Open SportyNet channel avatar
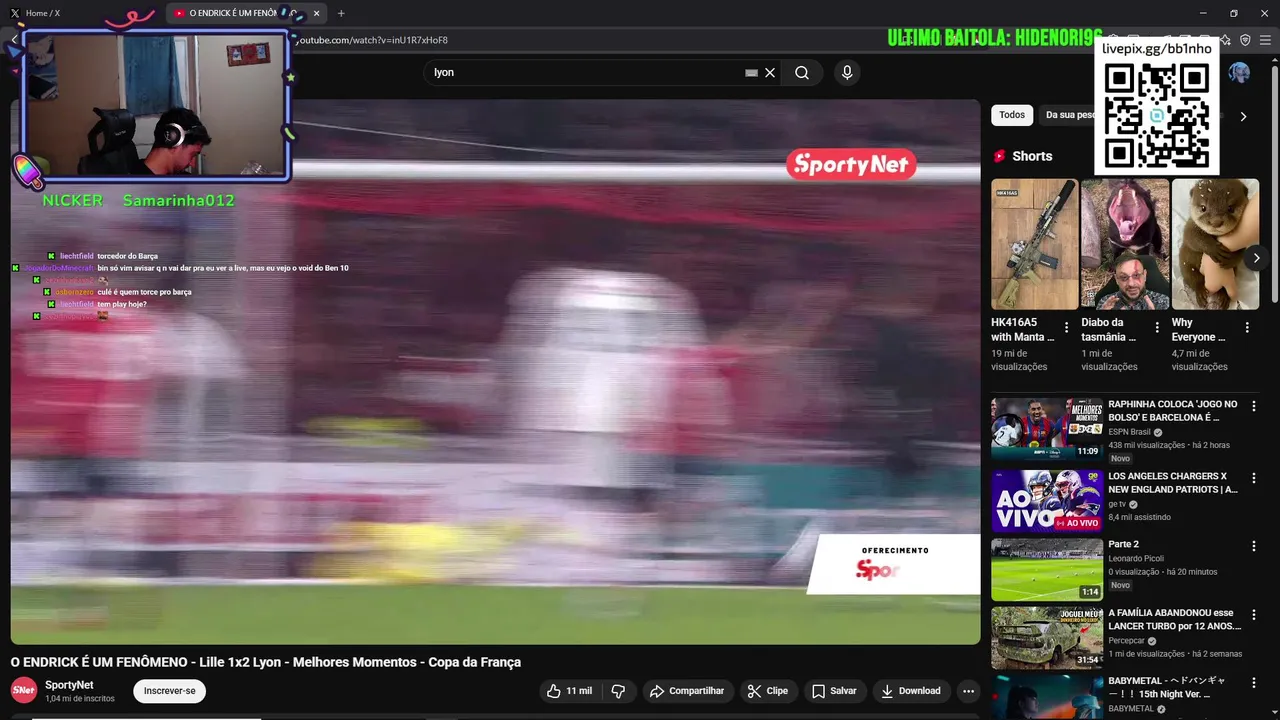 click(x=24, y=690)
